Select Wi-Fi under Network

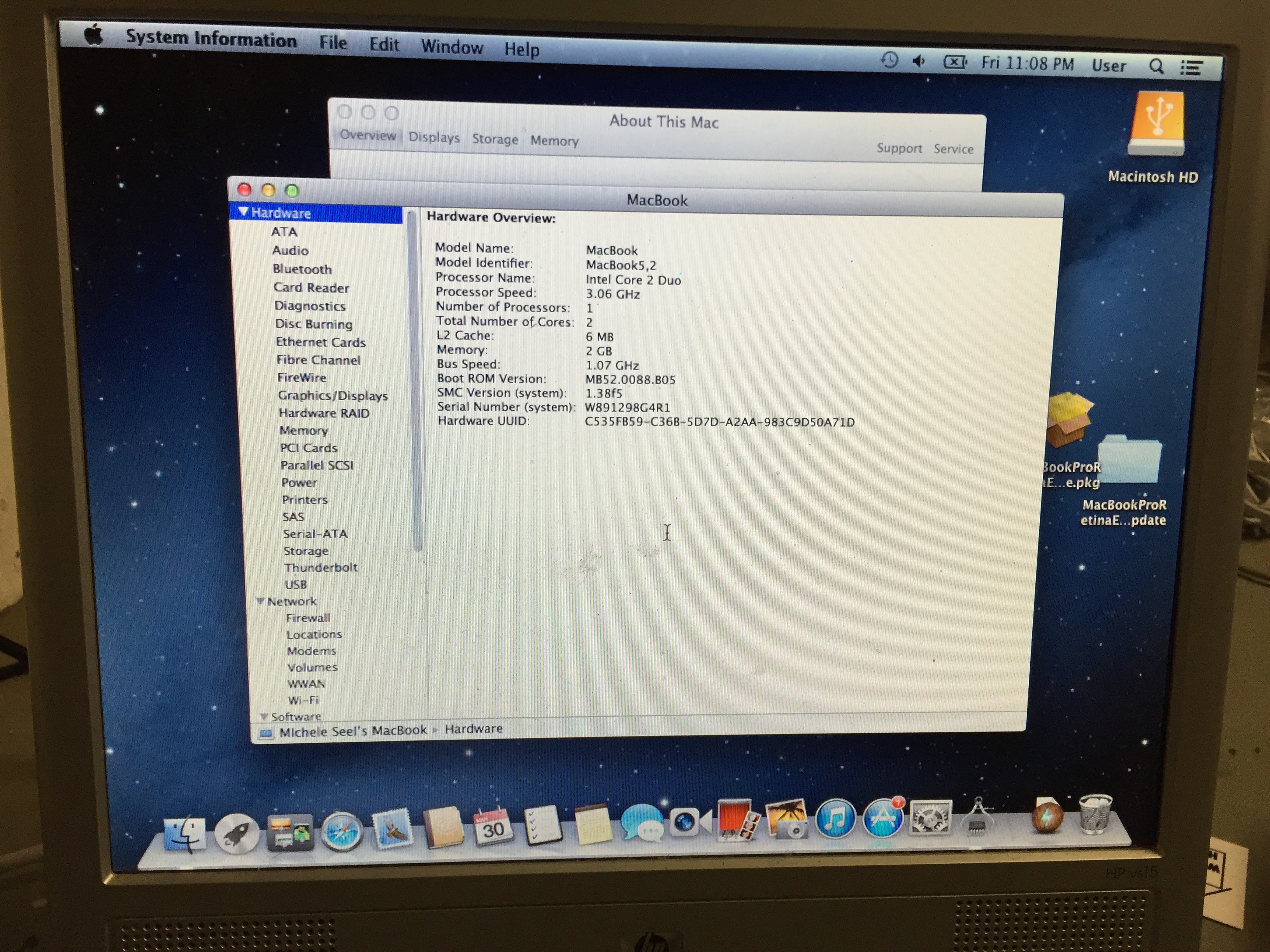(303, 700)
